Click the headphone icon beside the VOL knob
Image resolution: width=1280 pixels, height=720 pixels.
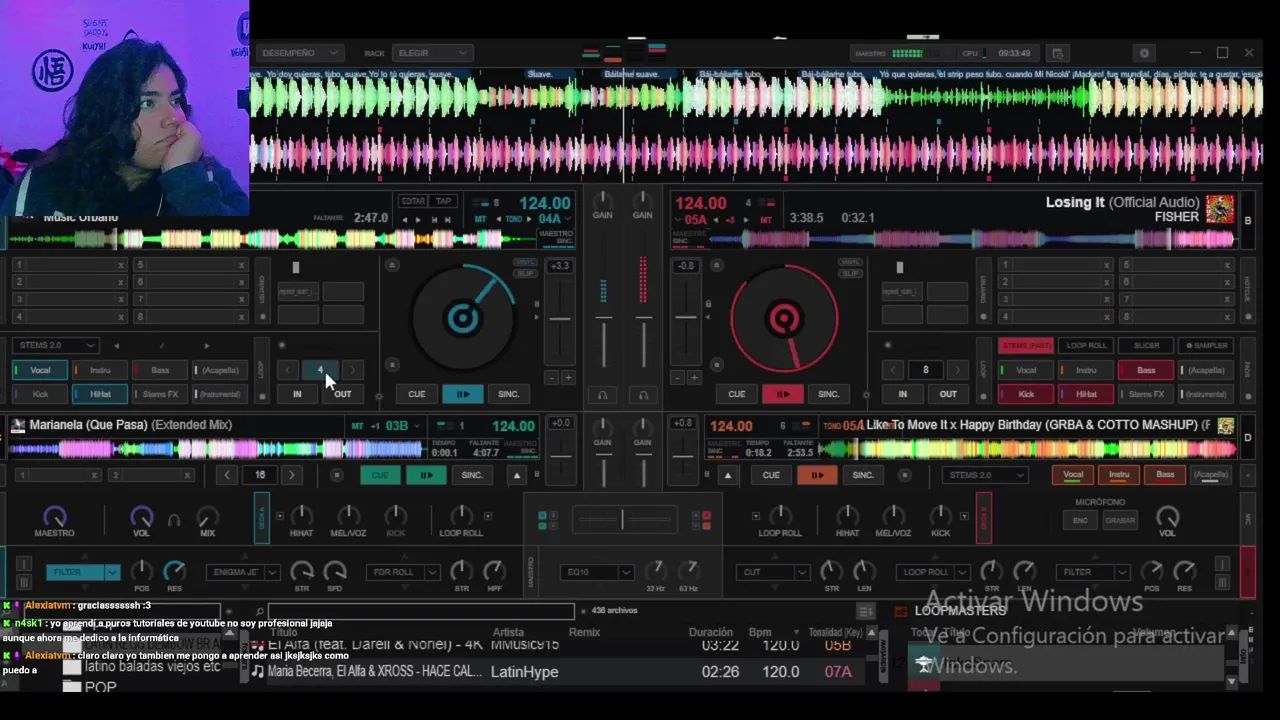[174, 520]
